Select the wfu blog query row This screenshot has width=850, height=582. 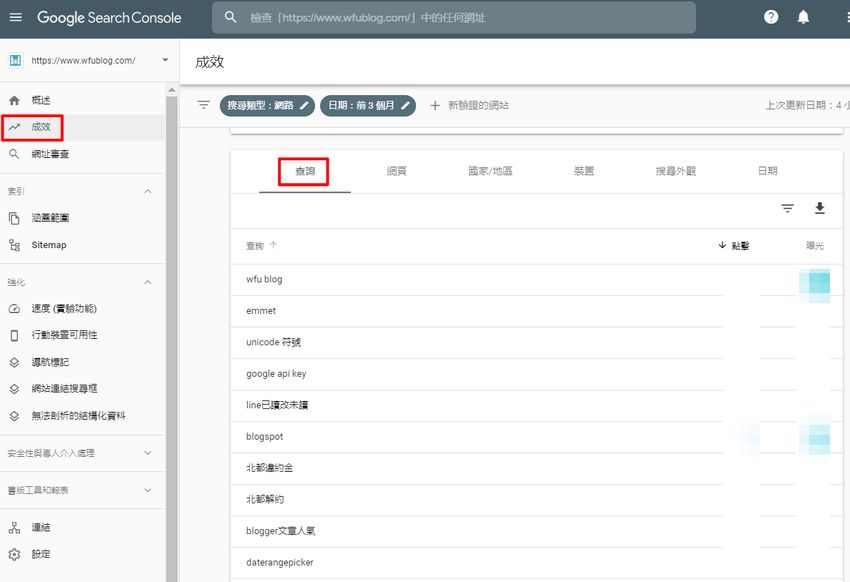click(537, 280)
